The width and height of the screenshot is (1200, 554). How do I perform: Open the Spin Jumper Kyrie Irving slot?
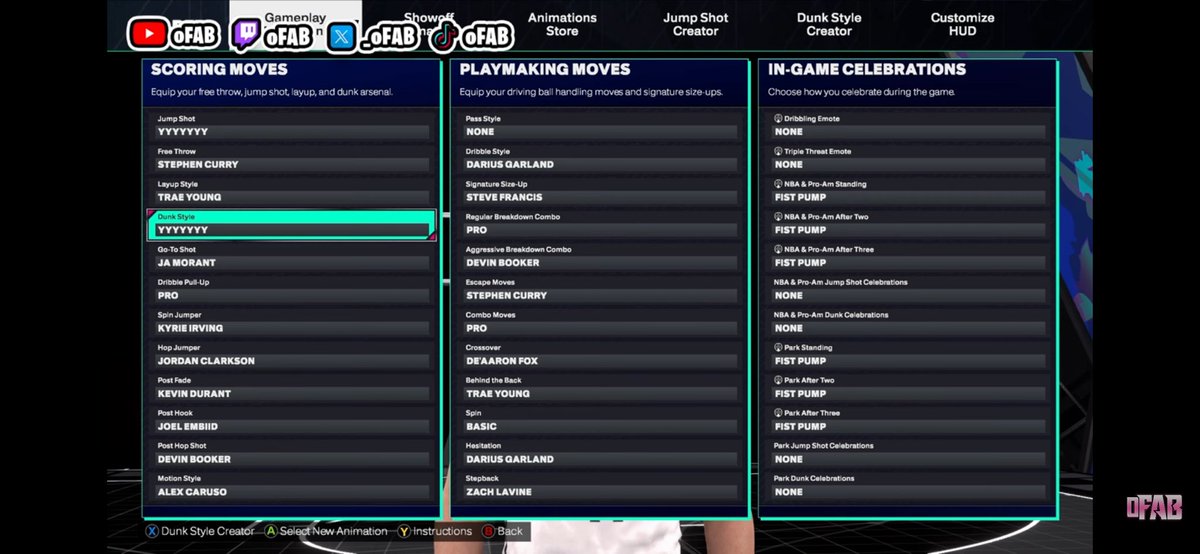292,322
